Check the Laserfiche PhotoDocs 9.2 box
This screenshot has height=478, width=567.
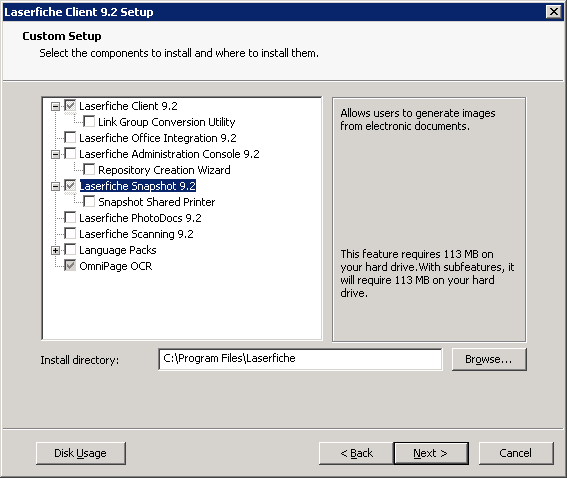[70, 217]
